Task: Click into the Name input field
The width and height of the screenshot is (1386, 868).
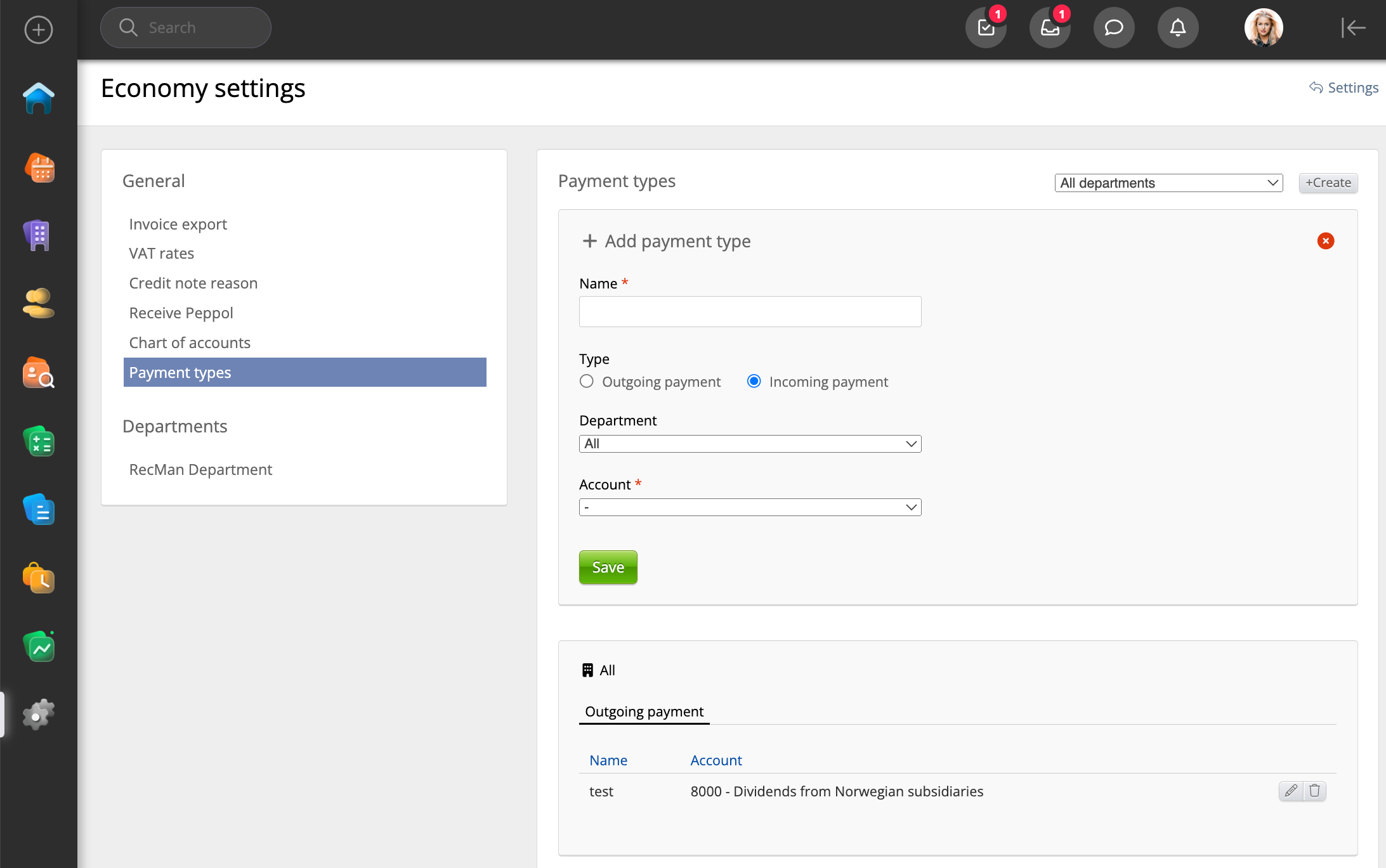Action: pyautogui.click(x=750, y=312)
